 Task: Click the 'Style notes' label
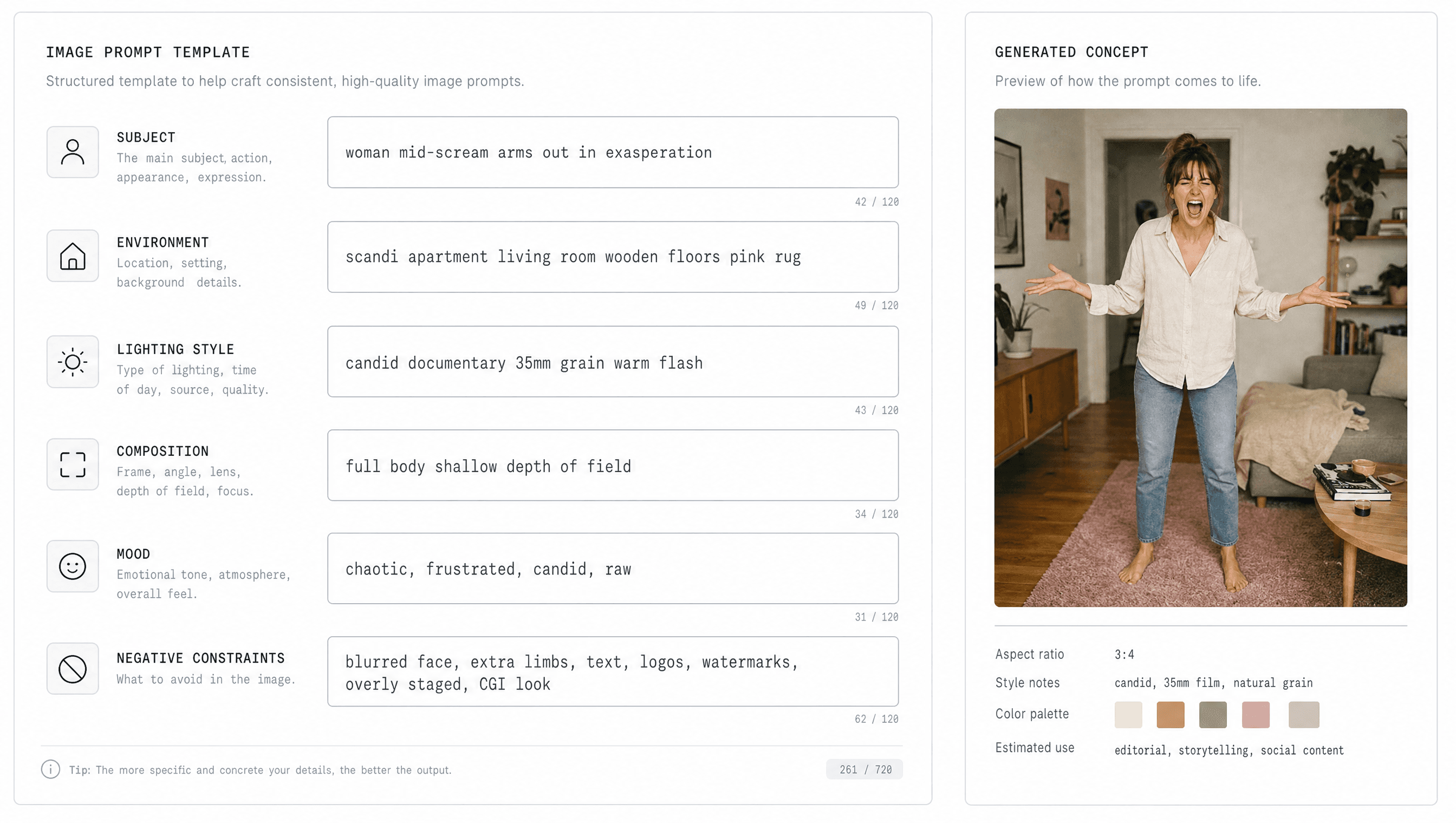[x=1028, y=683]
